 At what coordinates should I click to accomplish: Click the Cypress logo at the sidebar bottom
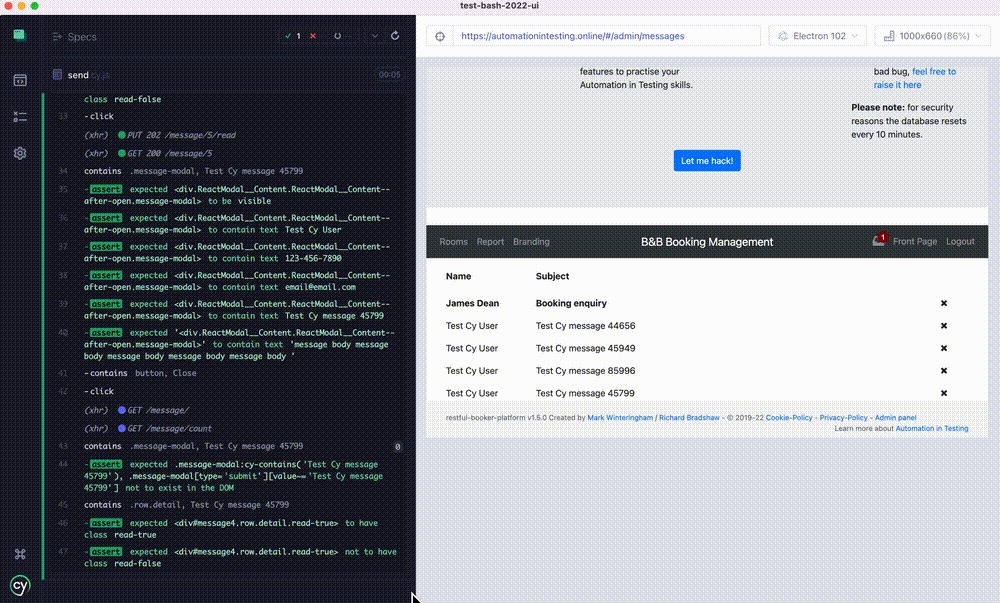pos(20,585)
